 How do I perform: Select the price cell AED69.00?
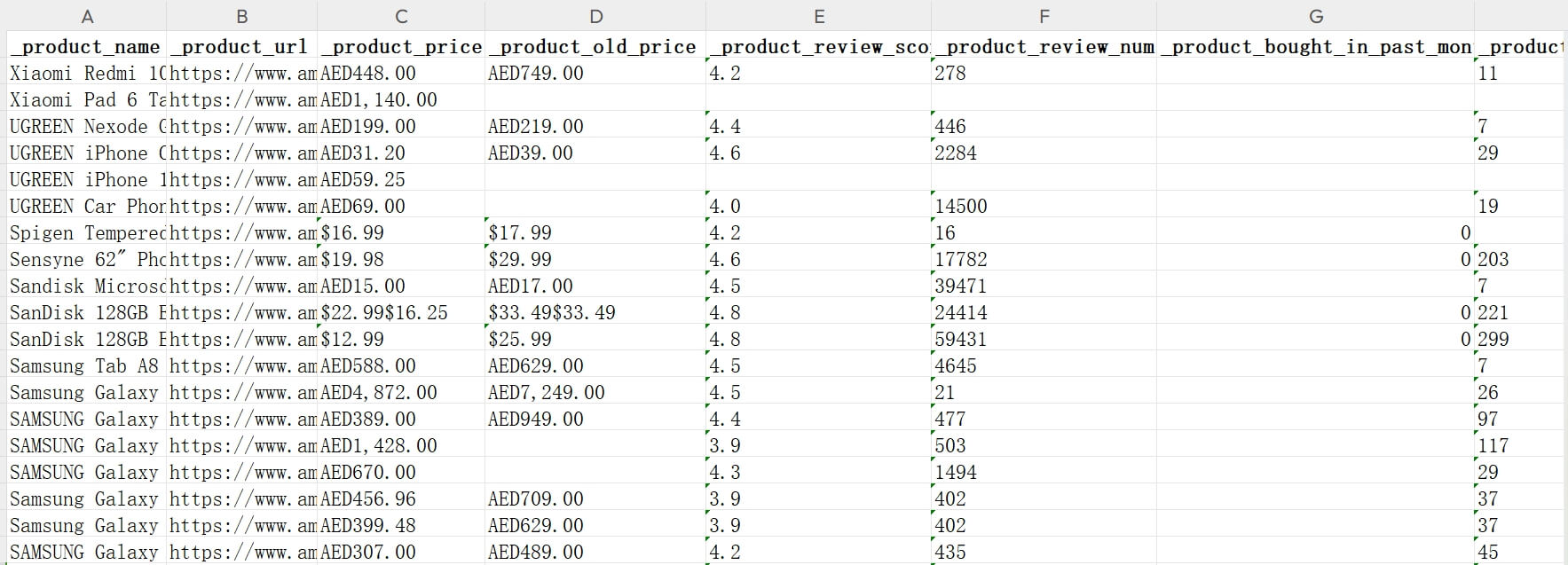pyautogui.click(x=401, y=206)
